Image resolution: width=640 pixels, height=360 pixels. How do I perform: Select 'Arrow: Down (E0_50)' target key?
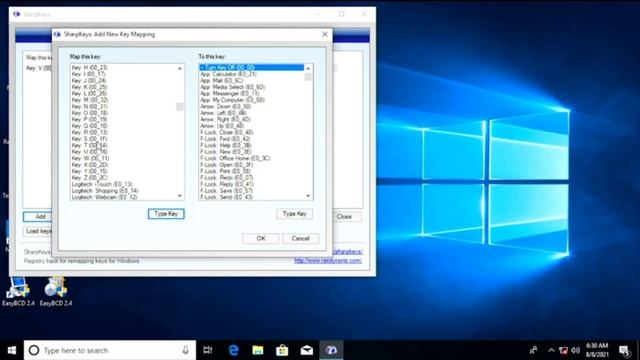(x=225, y=107)
